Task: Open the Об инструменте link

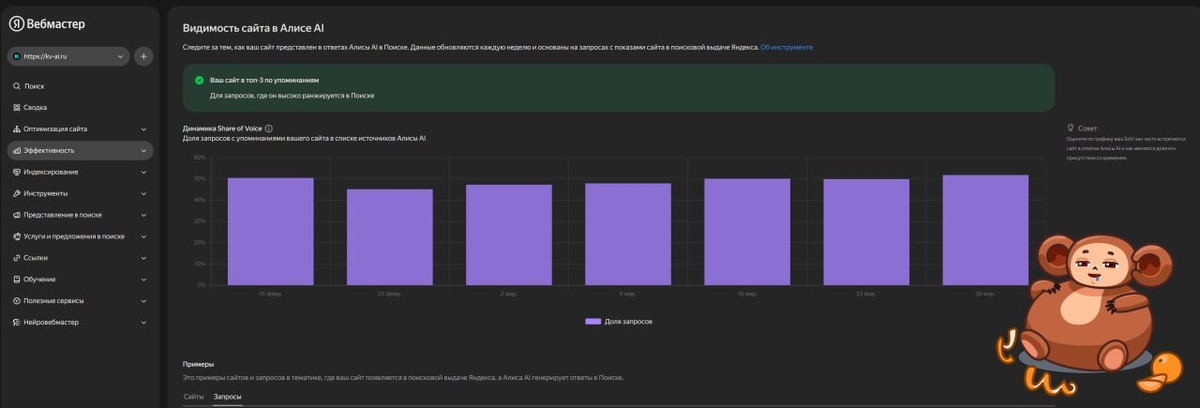Action: tap(786, 47)
